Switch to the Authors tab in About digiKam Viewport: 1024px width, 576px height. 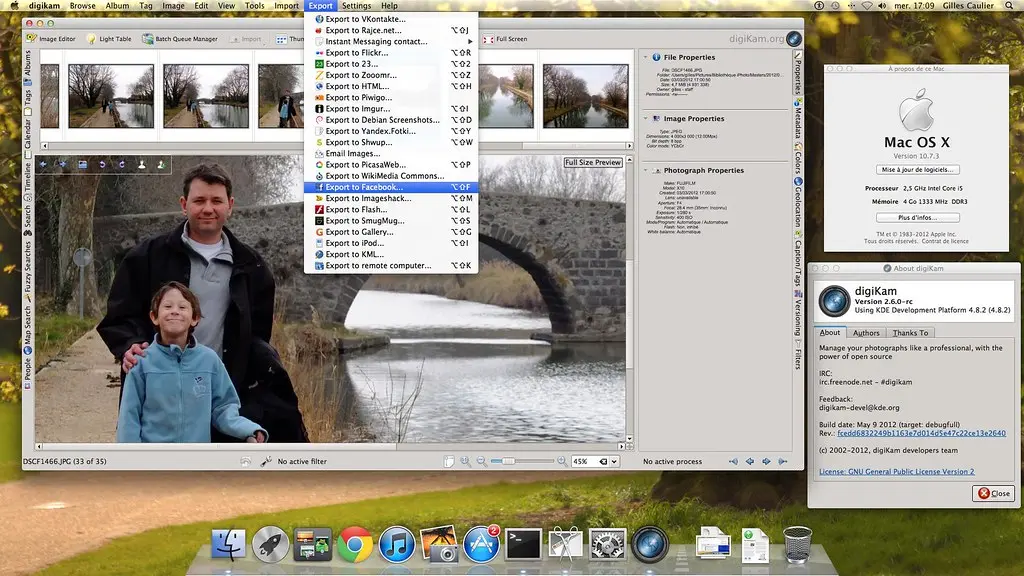coord(864,332)
